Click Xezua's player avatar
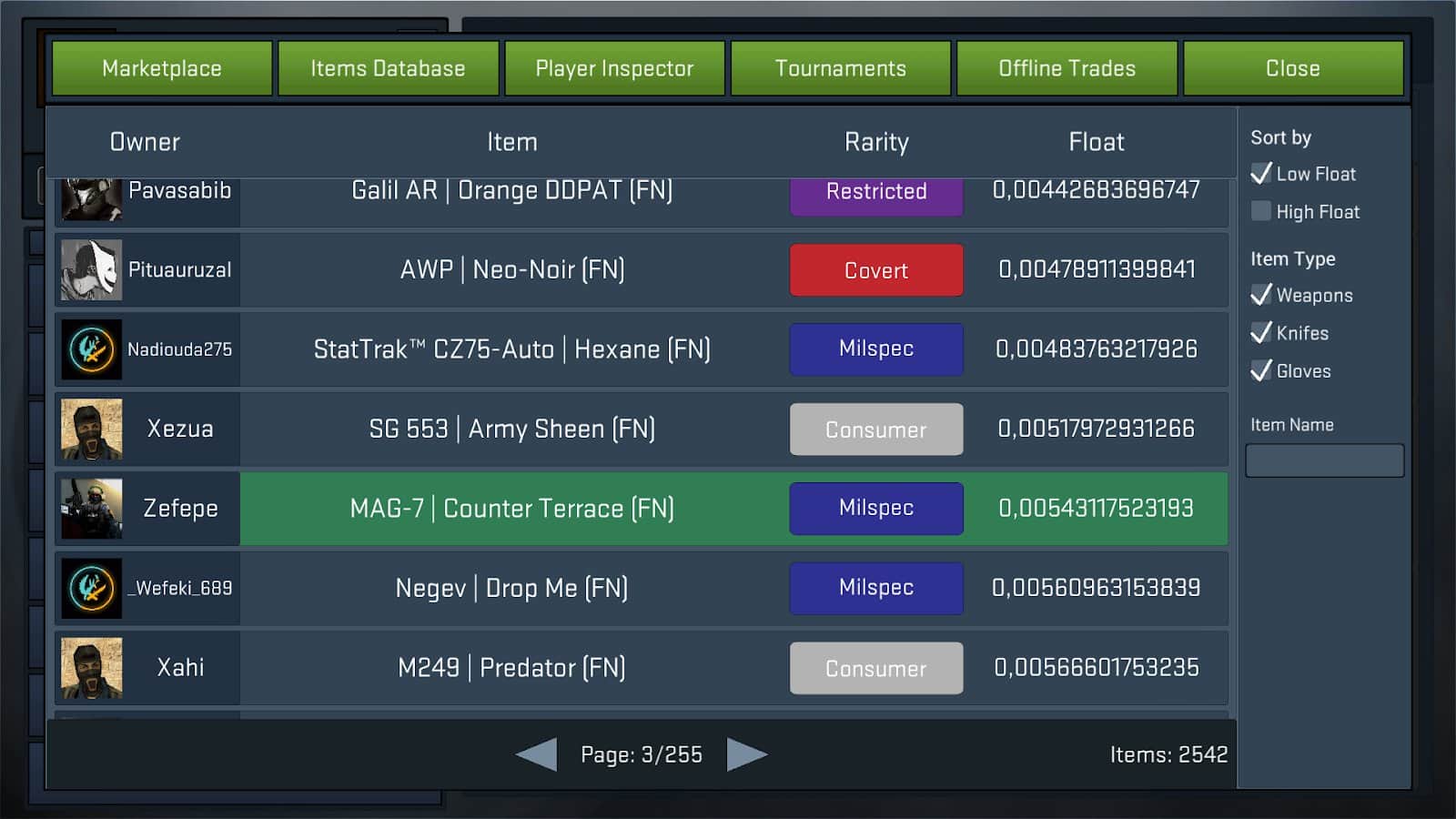 91,429
